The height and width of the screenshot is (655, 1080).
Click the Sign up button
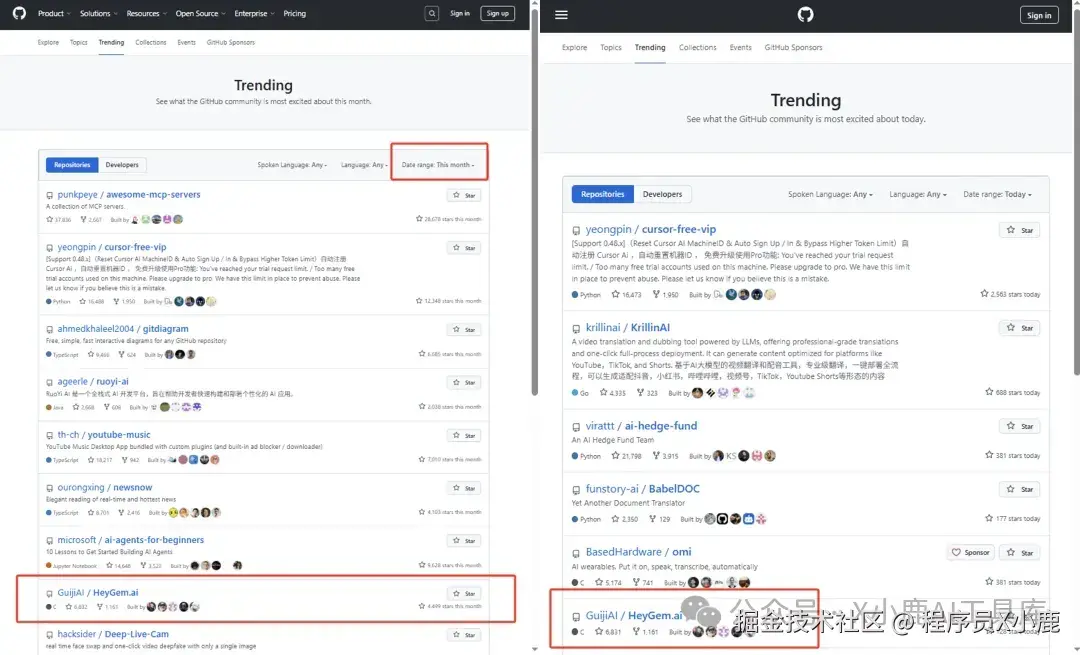click(x=497, y=13)
